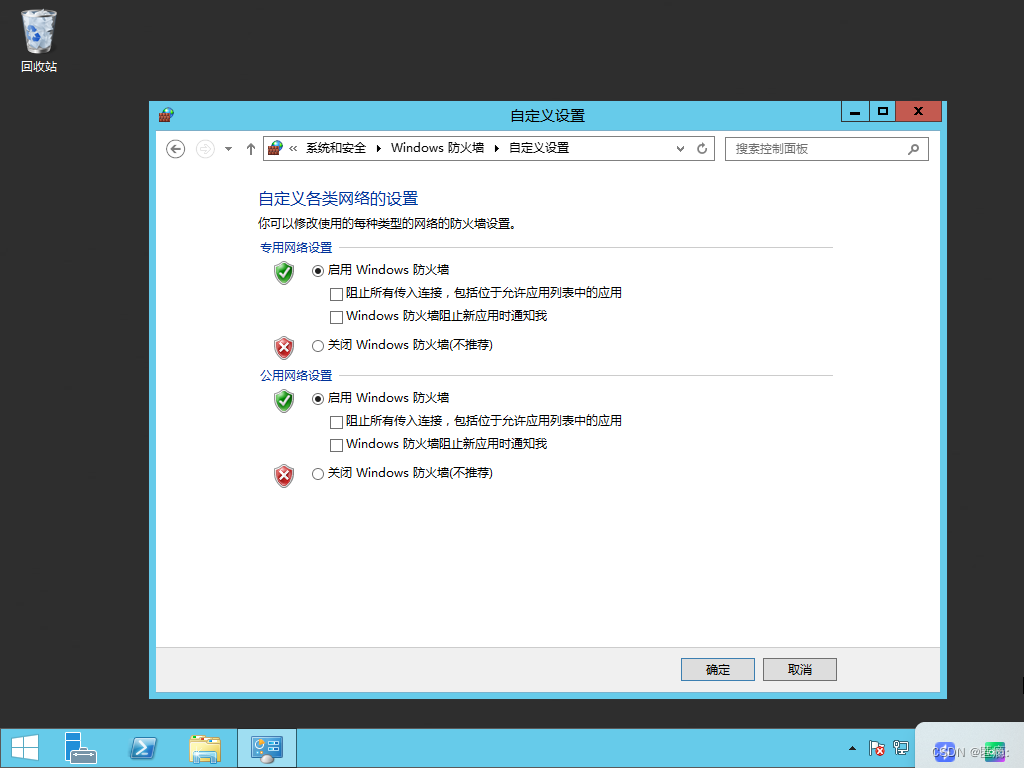The width and height of the screenshot is (1024, 768).
Task: Open File Explorer from taskbar
Action: click(205, 748)
